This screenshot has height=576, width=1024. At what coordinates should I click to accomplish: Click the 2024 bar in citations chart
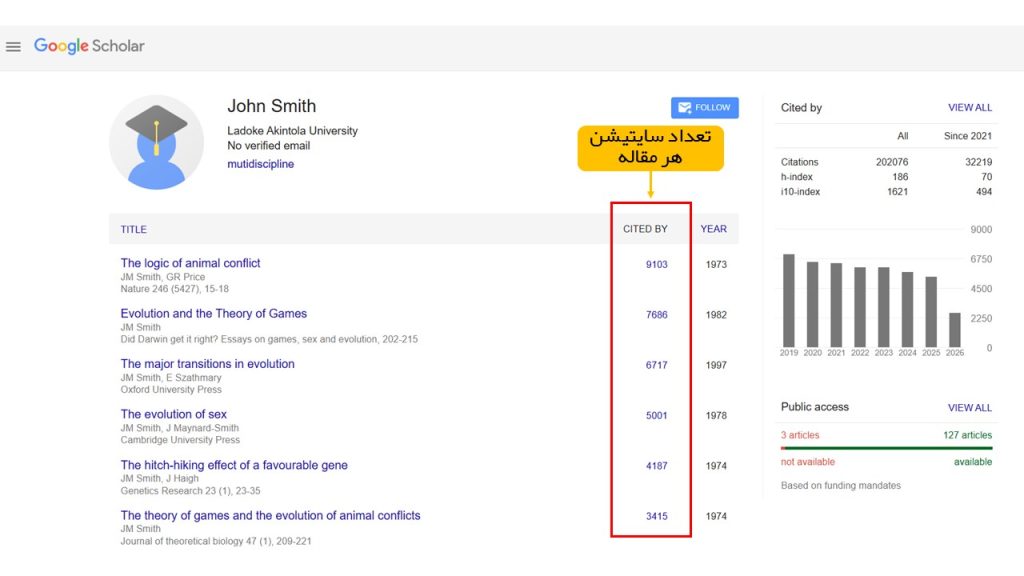coord(907,310)
